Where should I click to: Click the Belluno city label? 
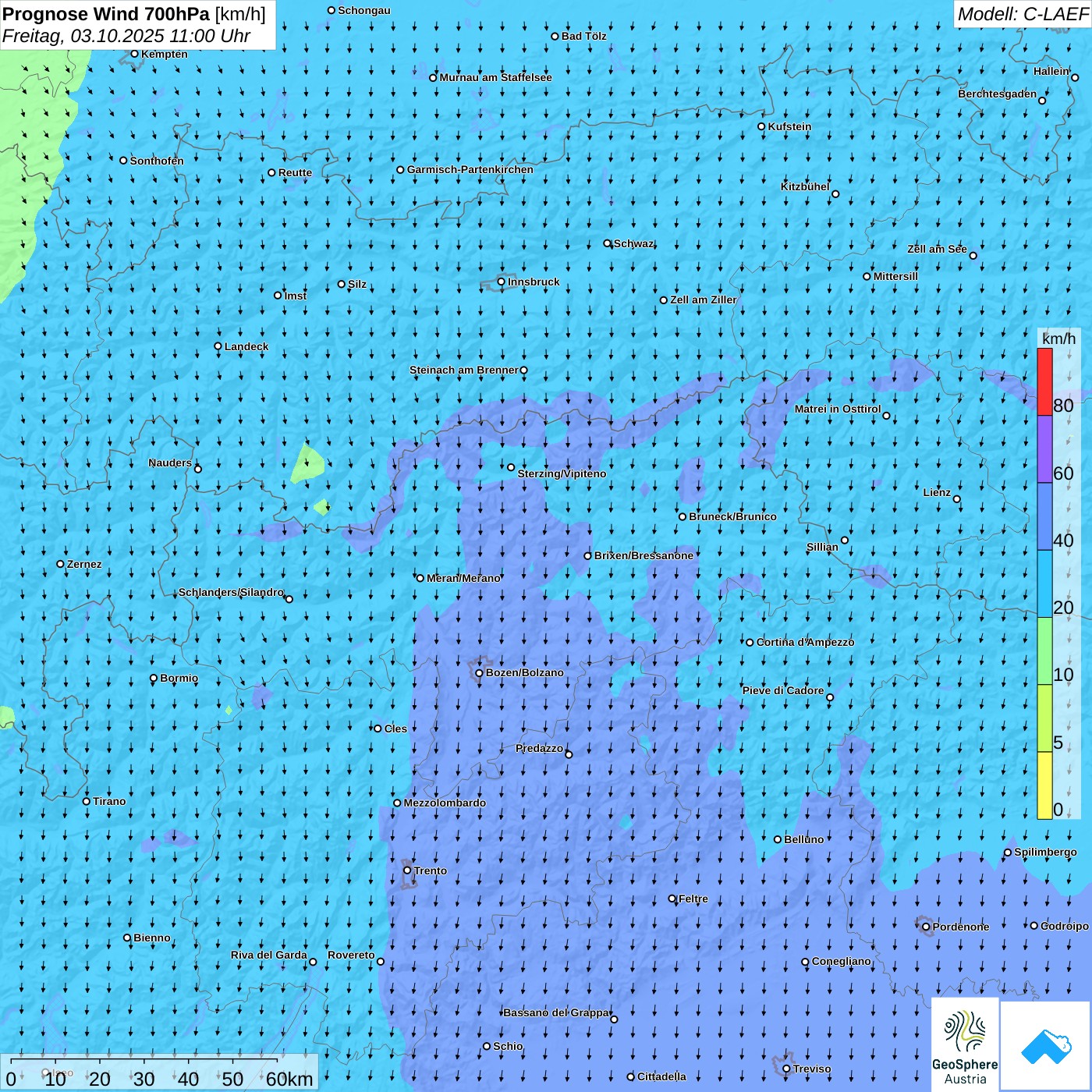pos(804,839)
